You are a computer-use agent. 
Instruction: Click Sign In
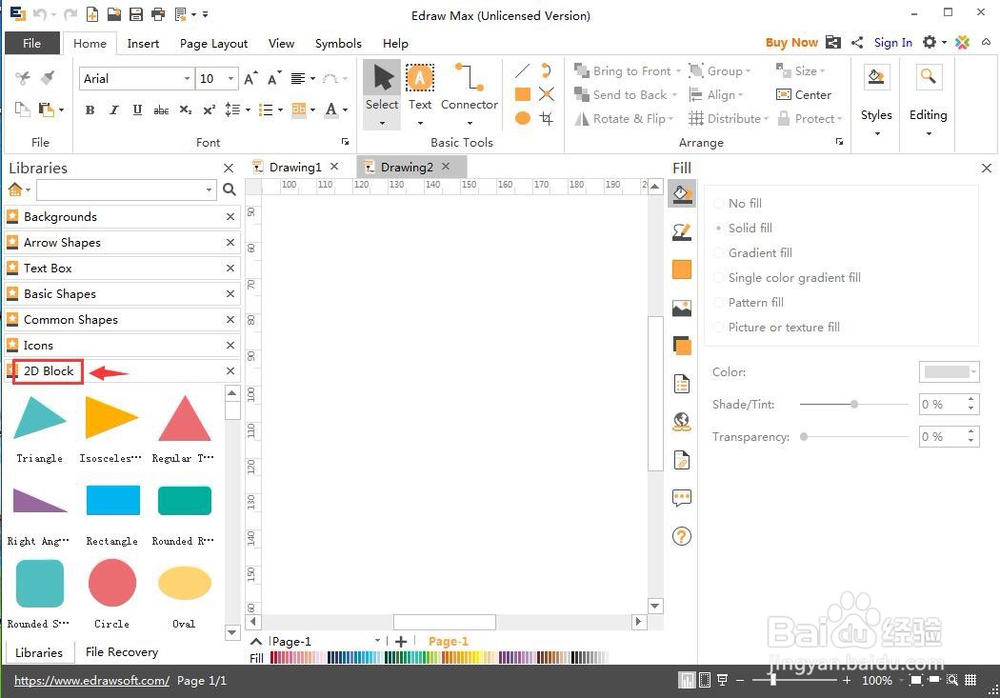pyautogui.click(x=893, y=42)
